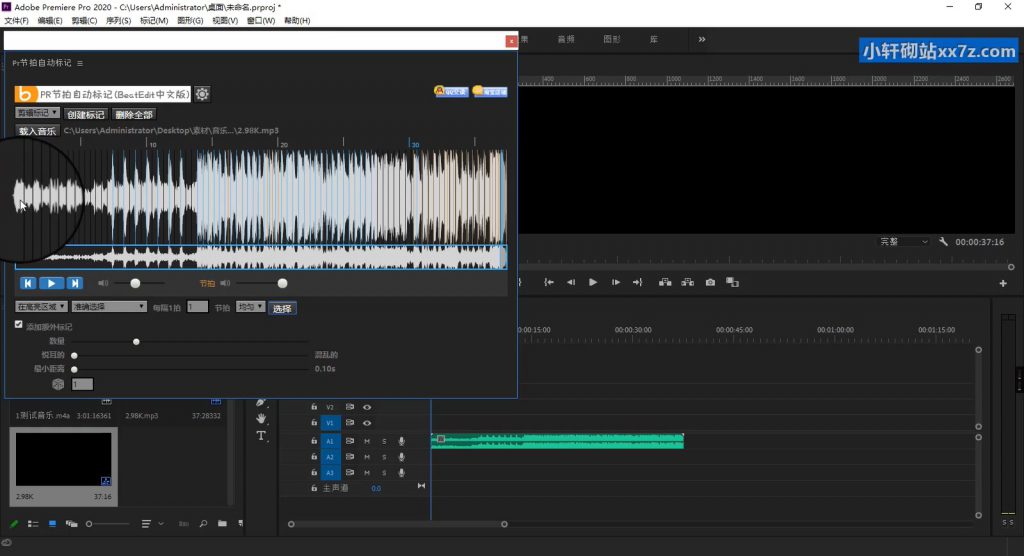Screen dimensions: 1024x556
Task: Go to Out point in Program monitor
Action: [x=637, y=282]
